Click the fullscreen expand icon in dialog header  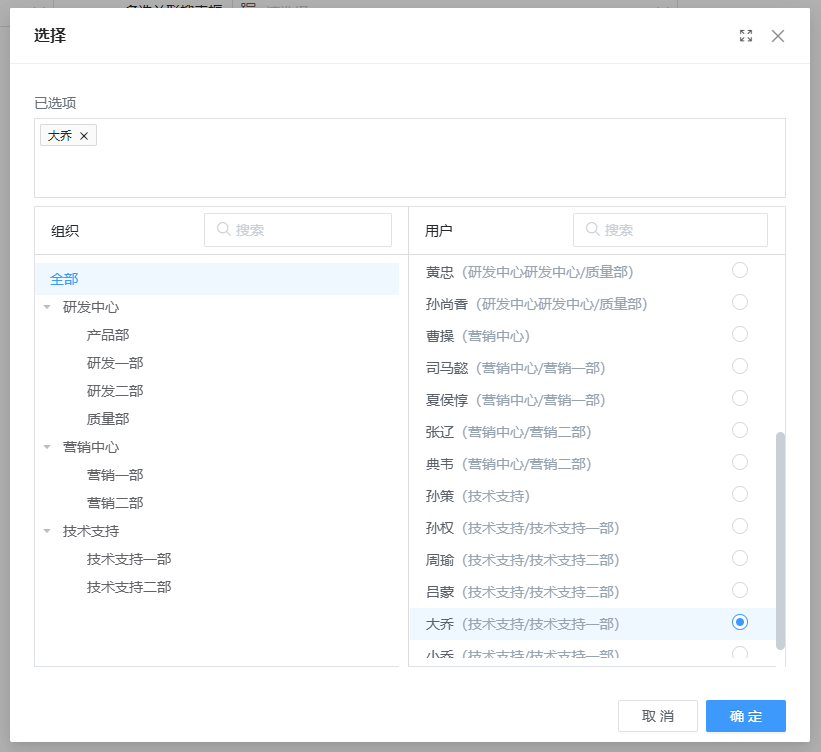pyautogui.click(x=746, y=36)
